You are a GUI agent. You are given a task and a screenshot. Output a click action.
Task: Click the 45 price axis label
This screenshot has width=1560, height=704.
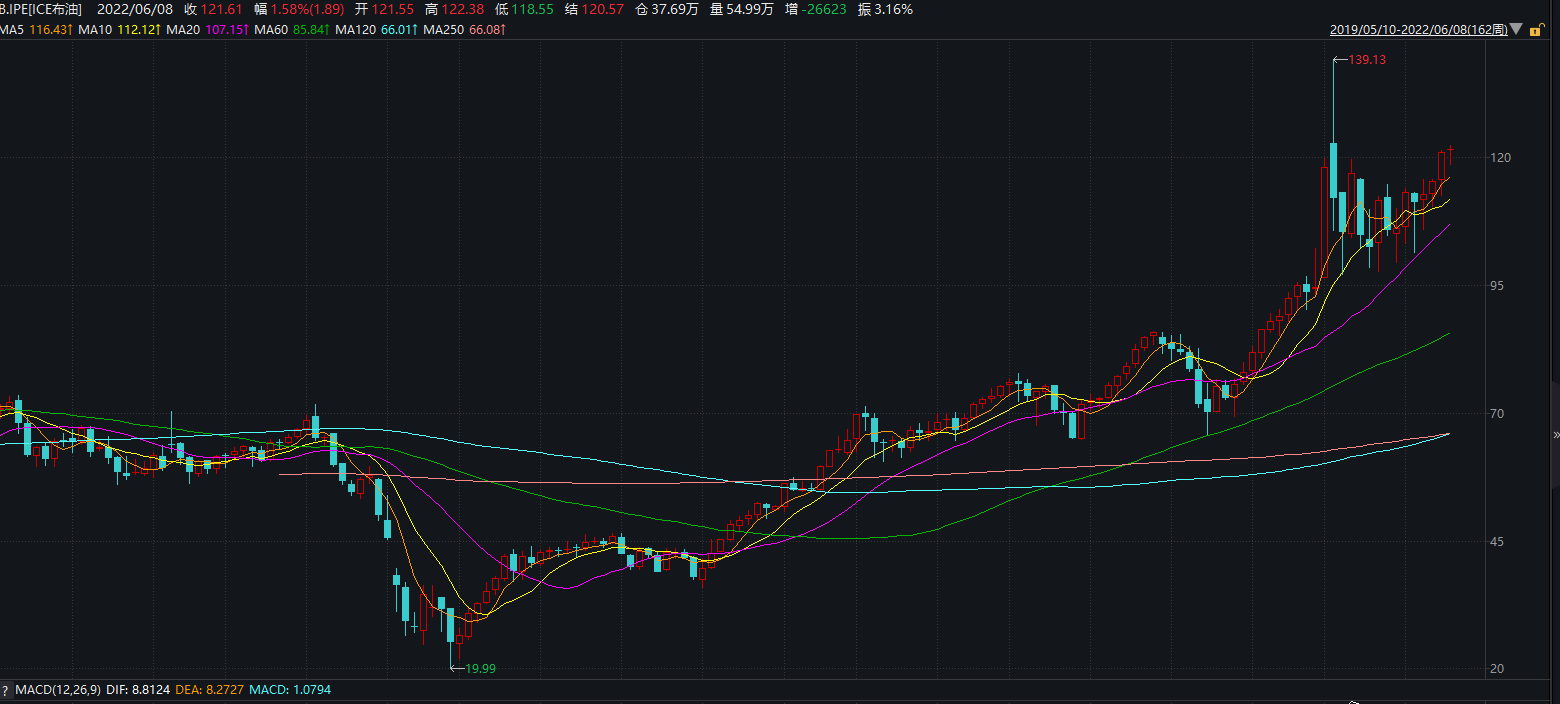click(x=1497, y=542)
